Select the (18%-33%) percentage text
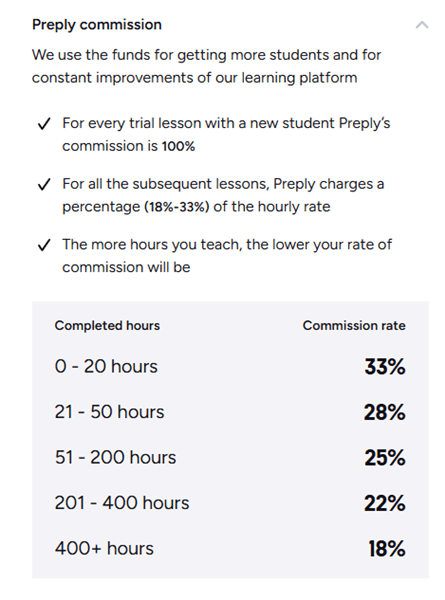 point(177,207)
